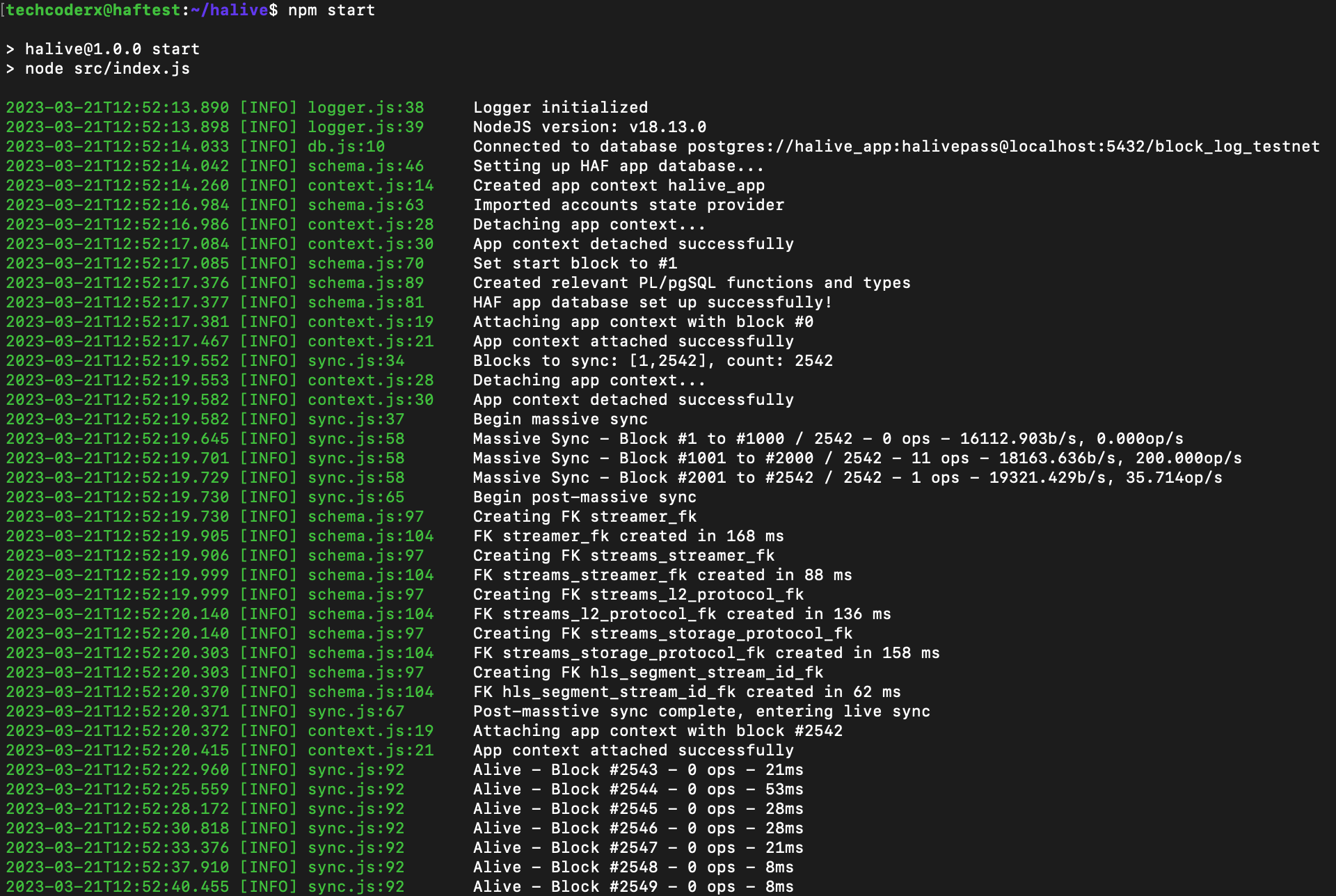Click 'Creating FK streamer_fk' message
1336x896 pixels.
(585, 517)
